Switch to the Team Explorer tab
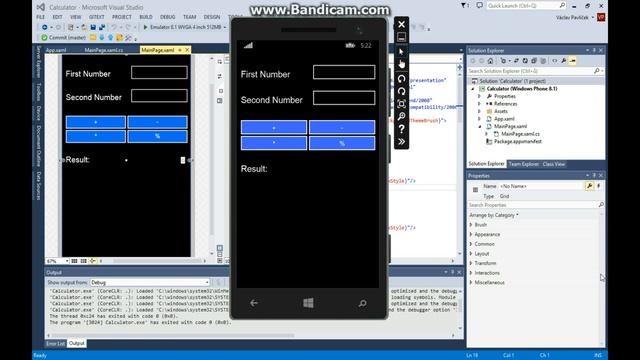 pyautogui.click(x=524, y=164)
